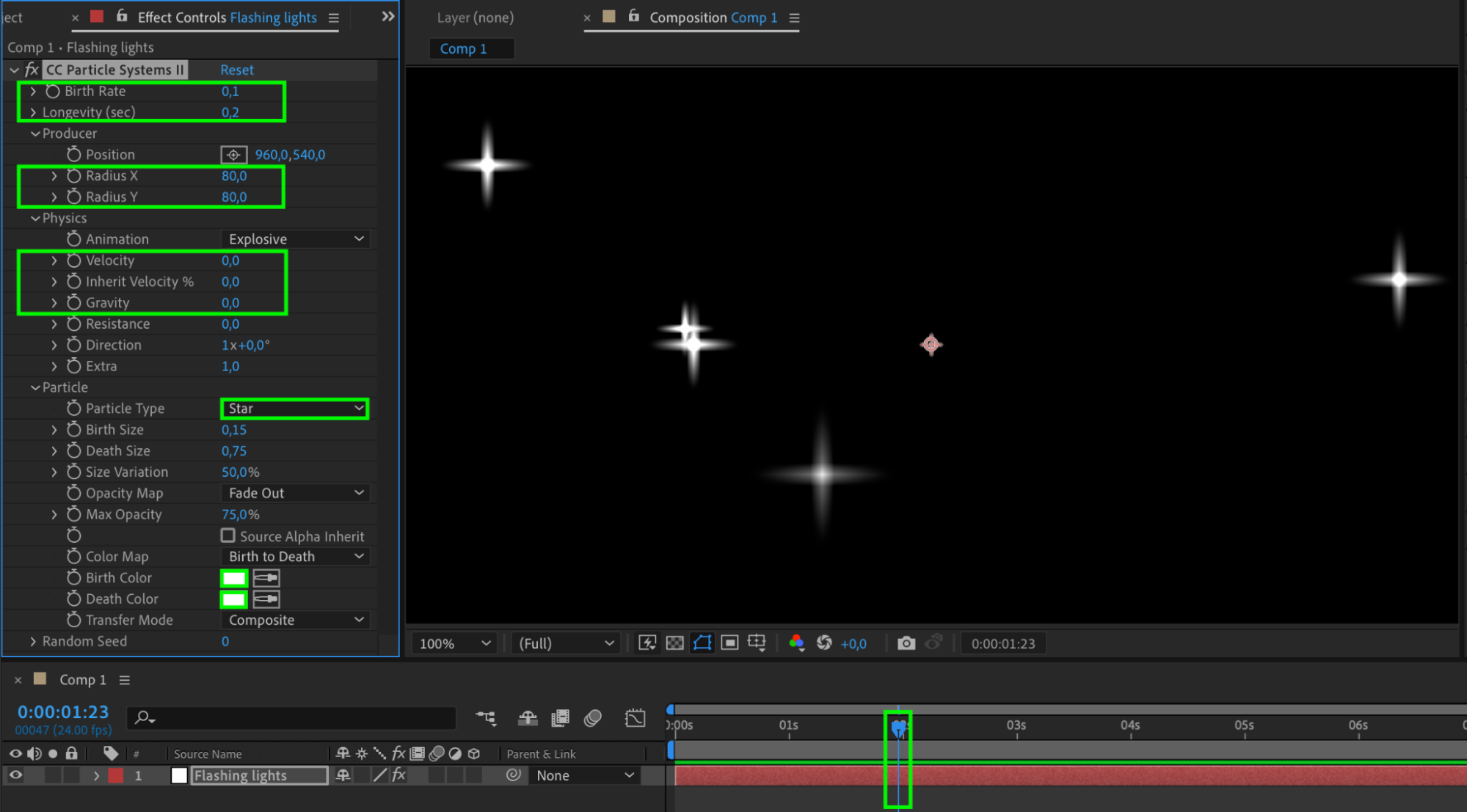1467x812 pixels.
Task: Toggle the Region of Interest icon
Action: (729, 643)
